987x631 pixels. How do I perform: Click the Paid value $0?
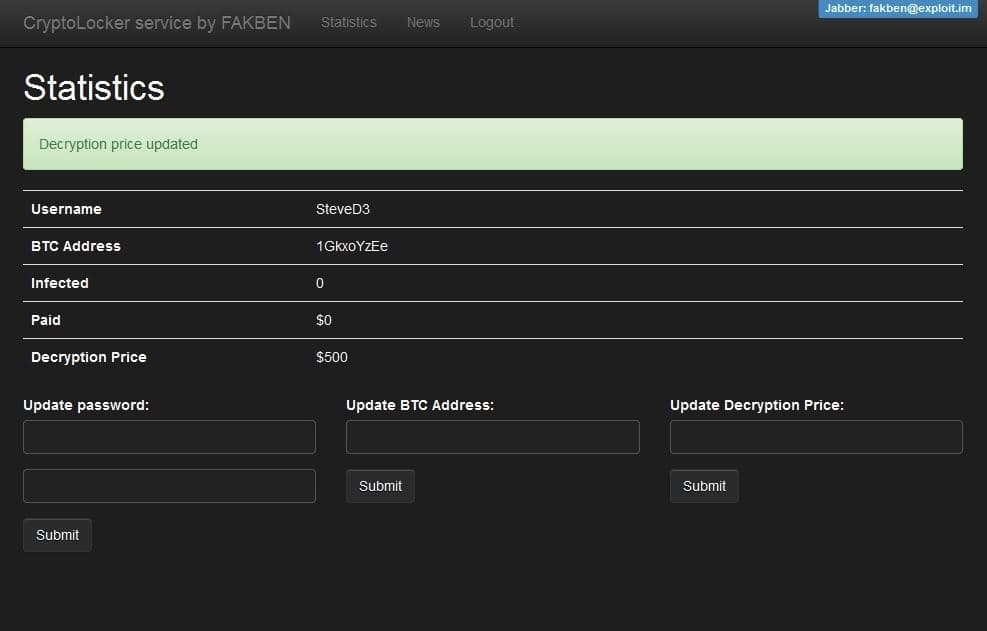coord(324,321)
